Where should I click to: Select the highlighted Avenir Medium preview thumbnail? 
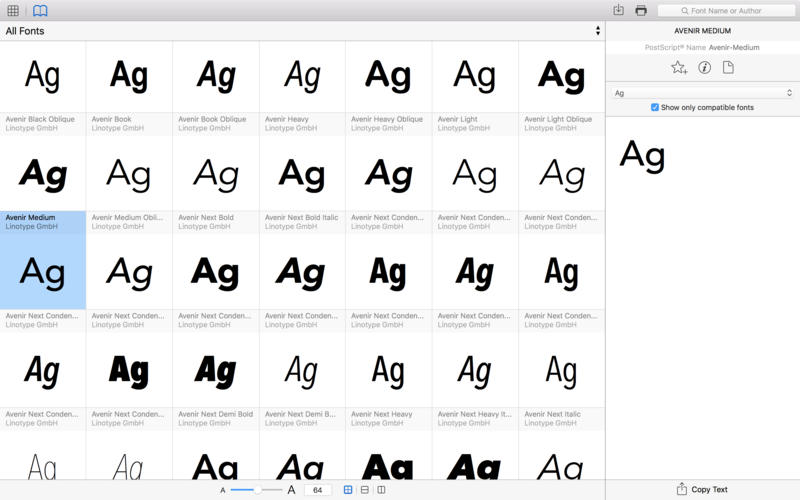coord(43,271)
